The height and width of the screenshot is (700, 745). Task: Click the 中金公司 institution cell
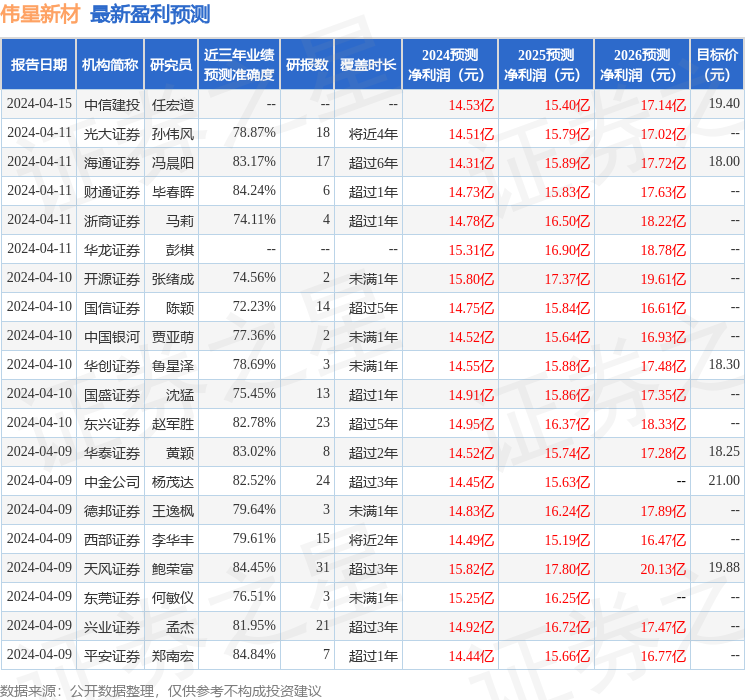pos(112,482)
